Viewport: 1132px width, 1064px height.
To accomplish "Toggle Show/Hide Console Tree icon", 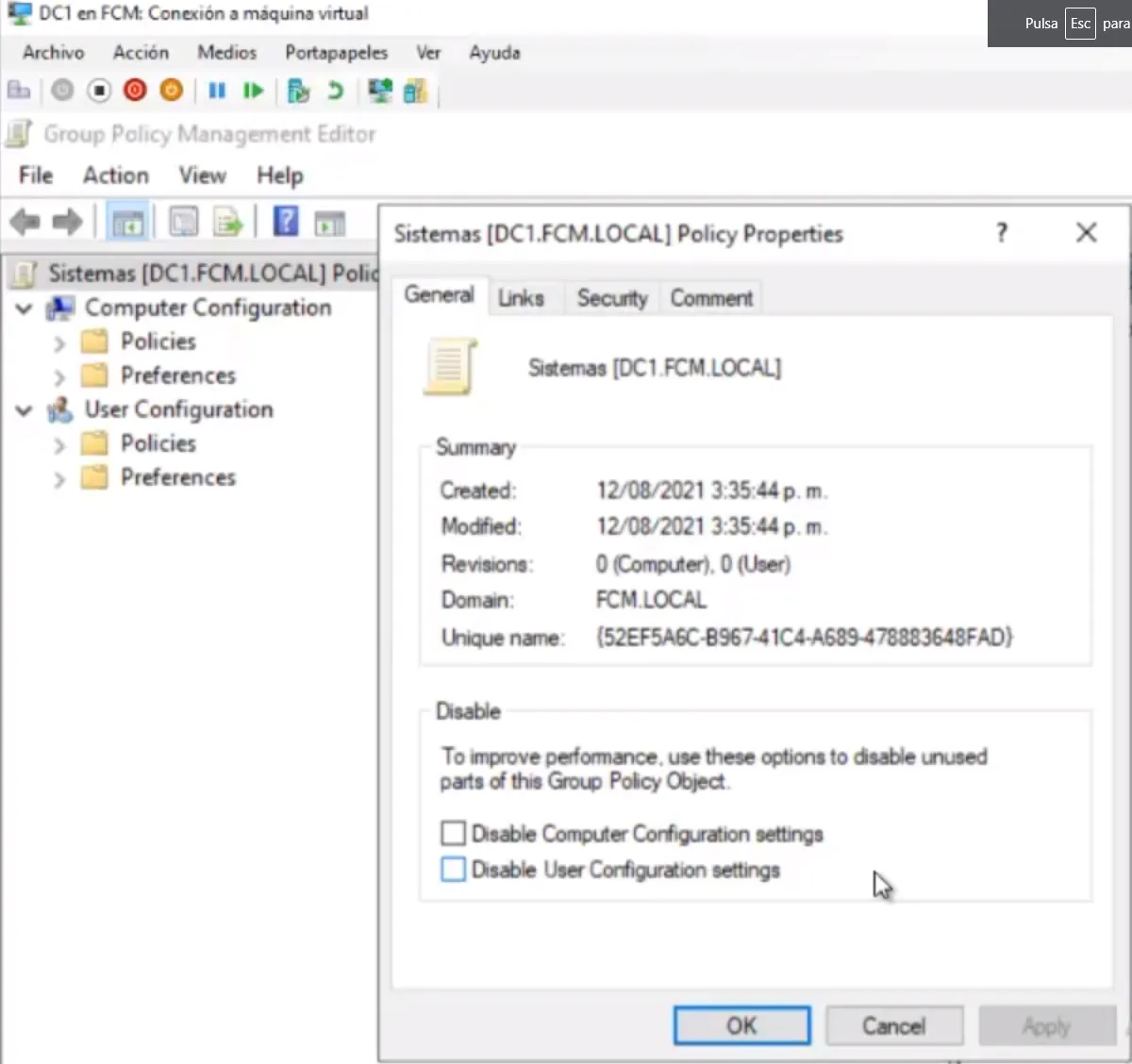I will (127, 223).
